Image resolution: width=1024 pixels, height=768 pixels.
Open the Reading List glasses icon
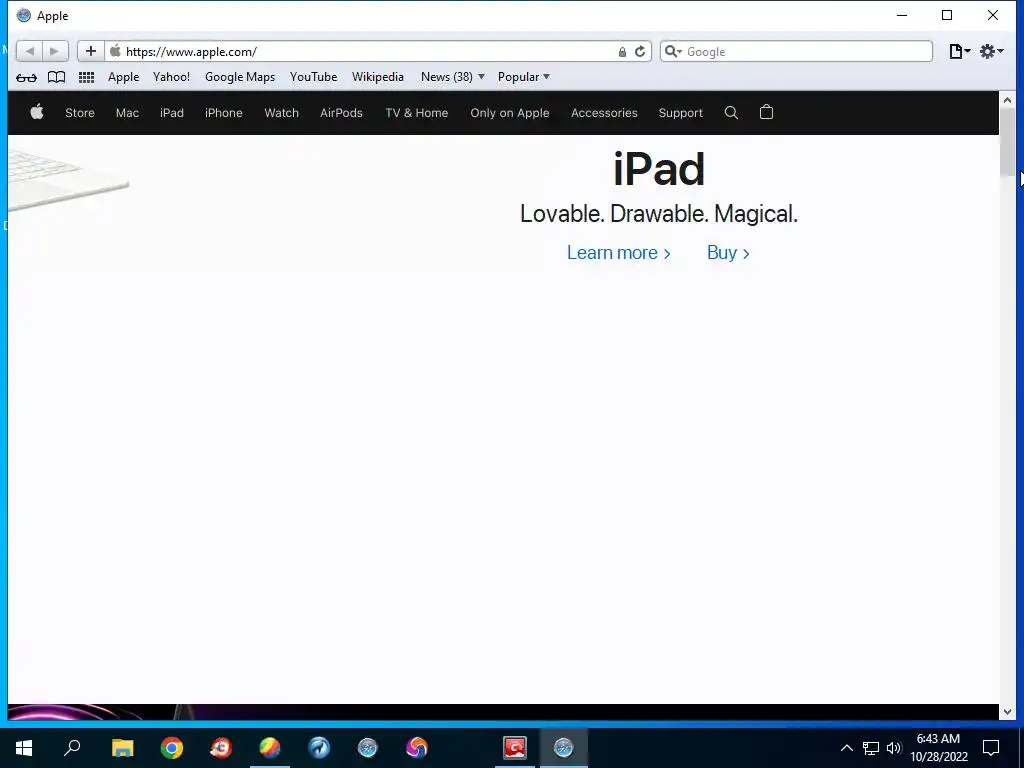(x=26, y=77)
